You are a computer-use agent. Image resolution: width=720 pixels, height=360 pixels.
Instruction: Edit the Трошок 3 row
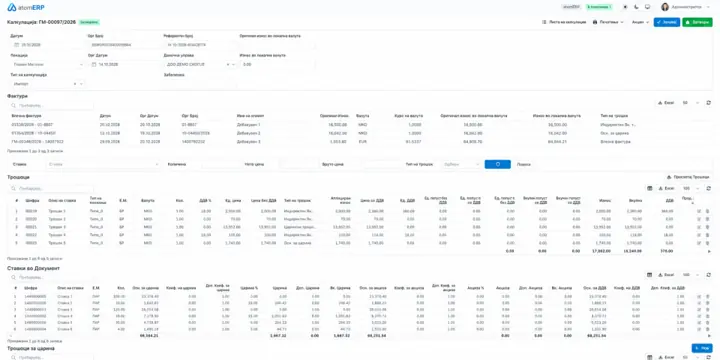click(x=699, y=227)
